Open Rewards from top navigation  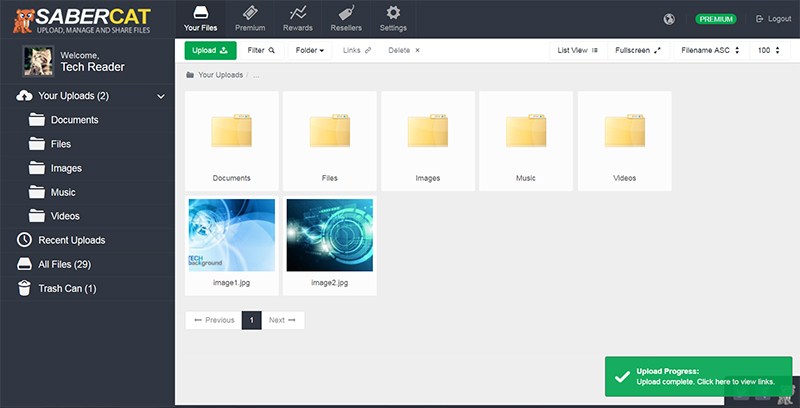297,19
